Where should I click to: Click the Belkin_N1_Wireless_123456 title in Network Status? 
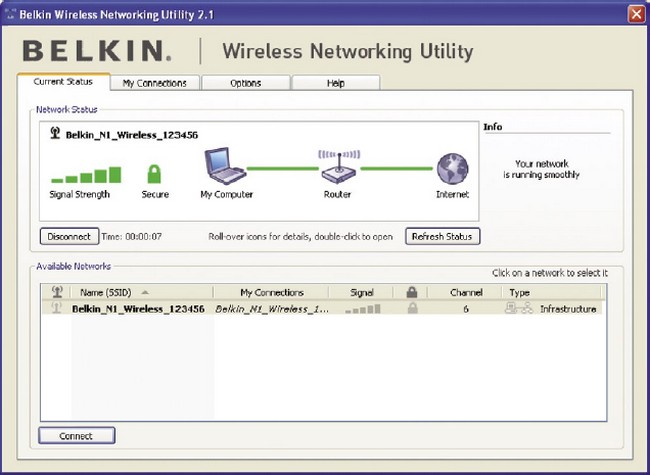(x=132, y=135)
